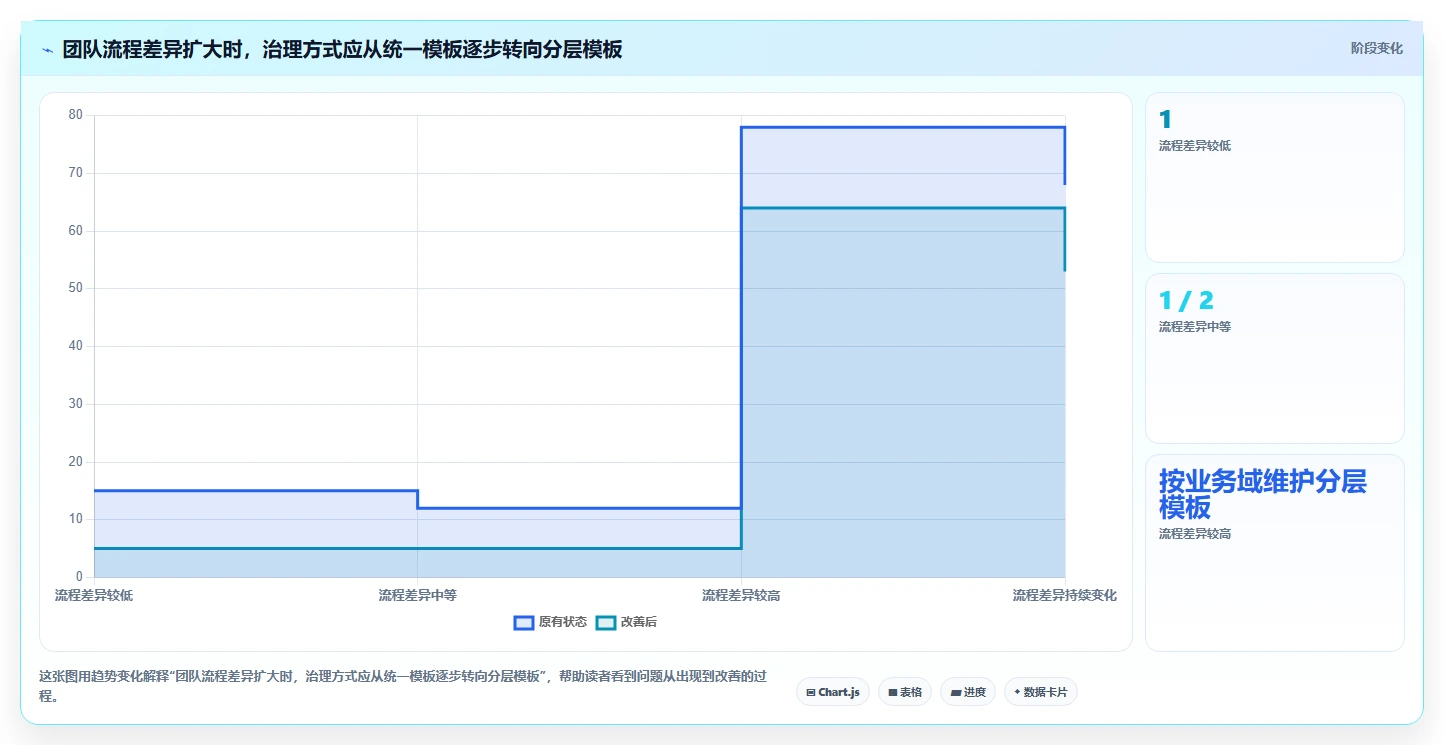Click the 60 y-axis tick label
Image resolution: width=1444 pixels, height=745 pixels.
pos(76,231)
